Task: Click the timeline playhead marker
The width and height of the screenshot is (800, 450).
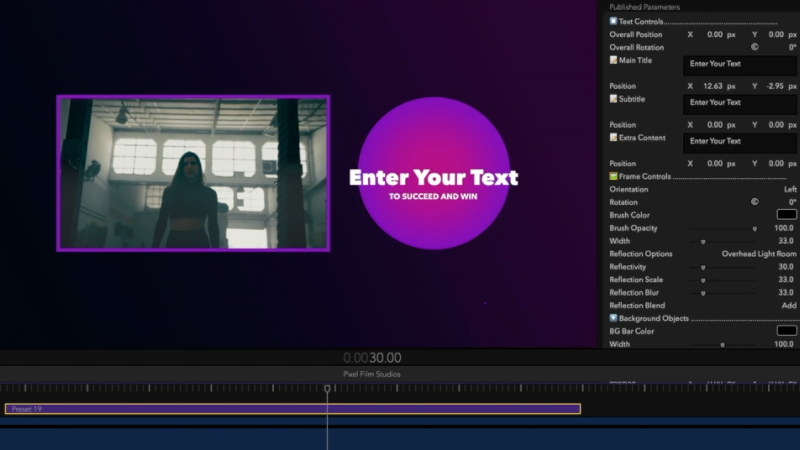Action: tap(328, 388)
